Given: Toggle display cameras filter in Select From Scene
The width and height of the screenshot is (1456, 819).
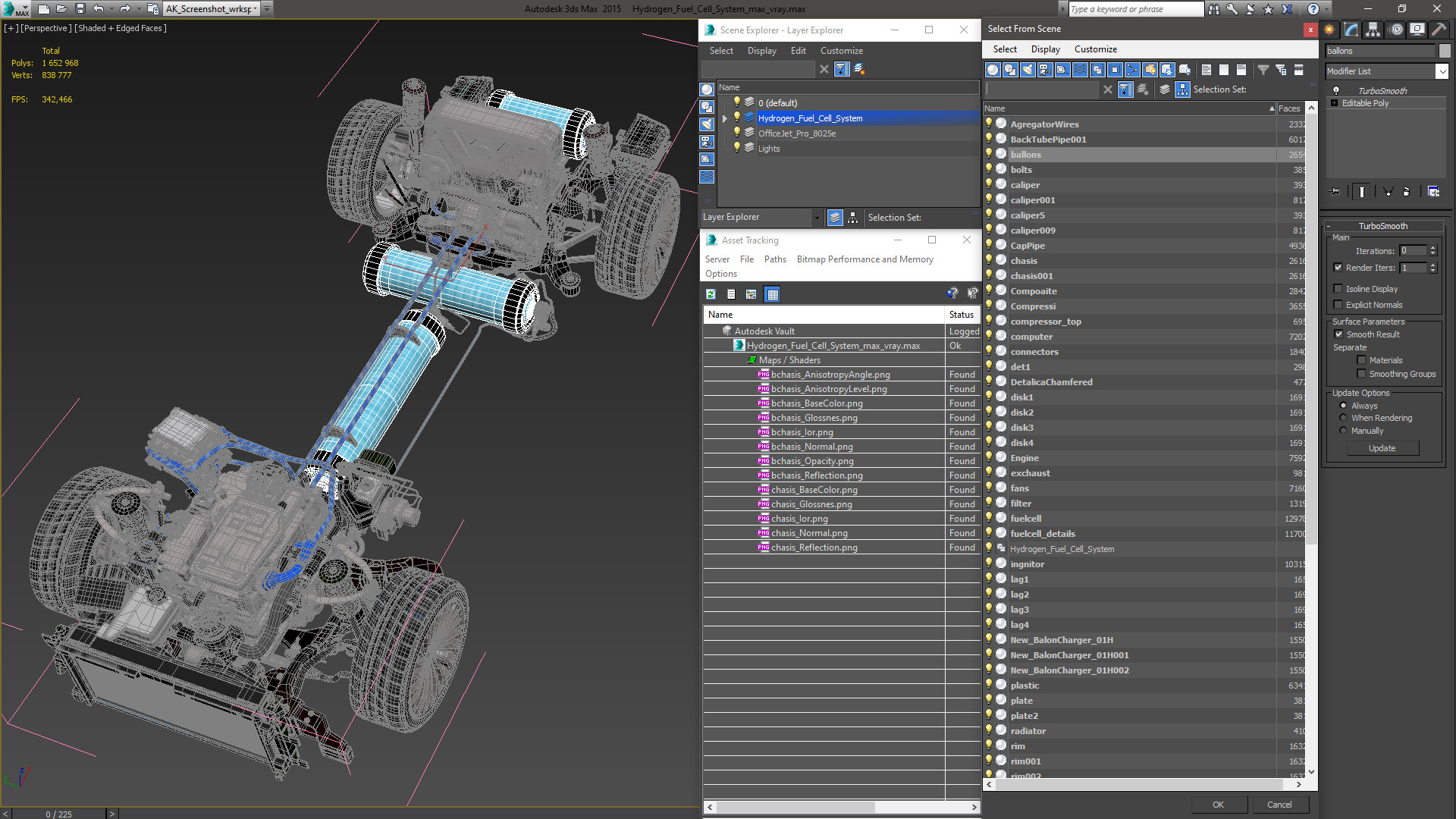Looking at the screenshot, I should pyautogui.click(x=1045, y=70).
